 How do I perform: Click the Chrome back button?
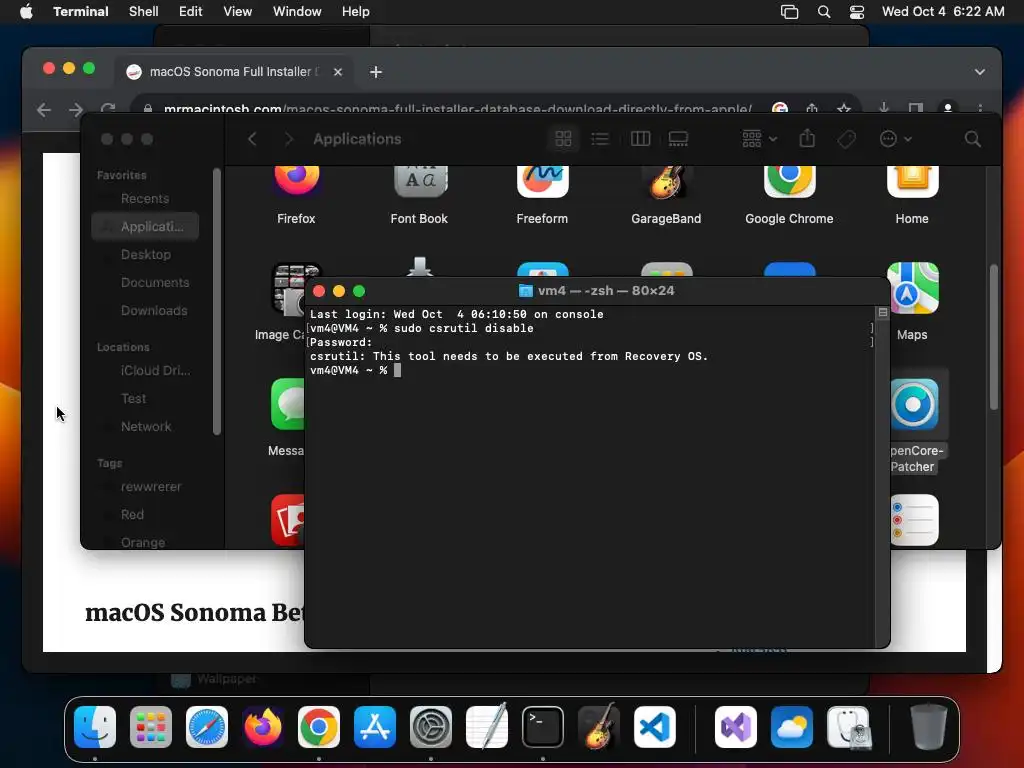tap(44, 110)
